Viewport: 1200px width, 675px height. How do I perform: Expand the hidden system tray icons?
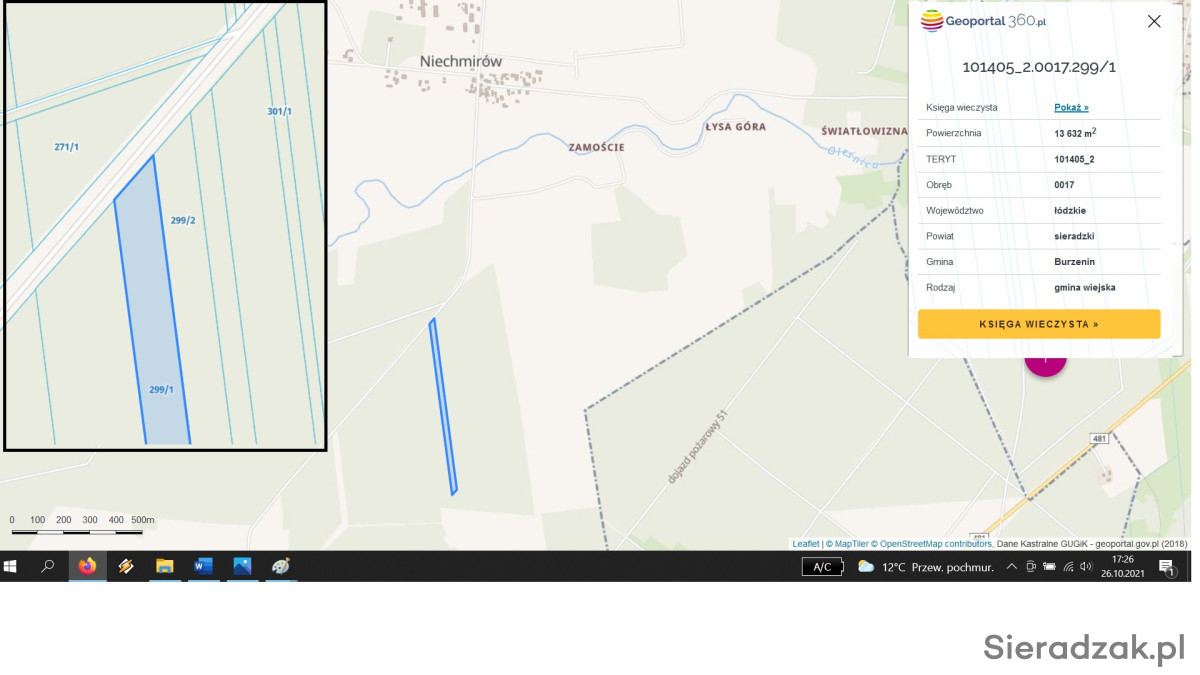(x=1011, y=567)
